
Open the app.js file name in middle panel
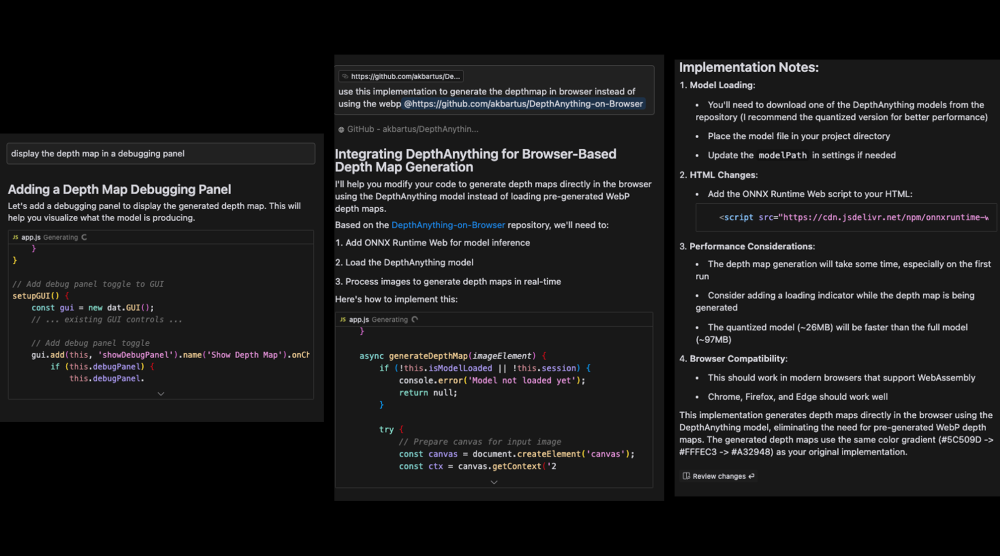[x=358, y=319]
